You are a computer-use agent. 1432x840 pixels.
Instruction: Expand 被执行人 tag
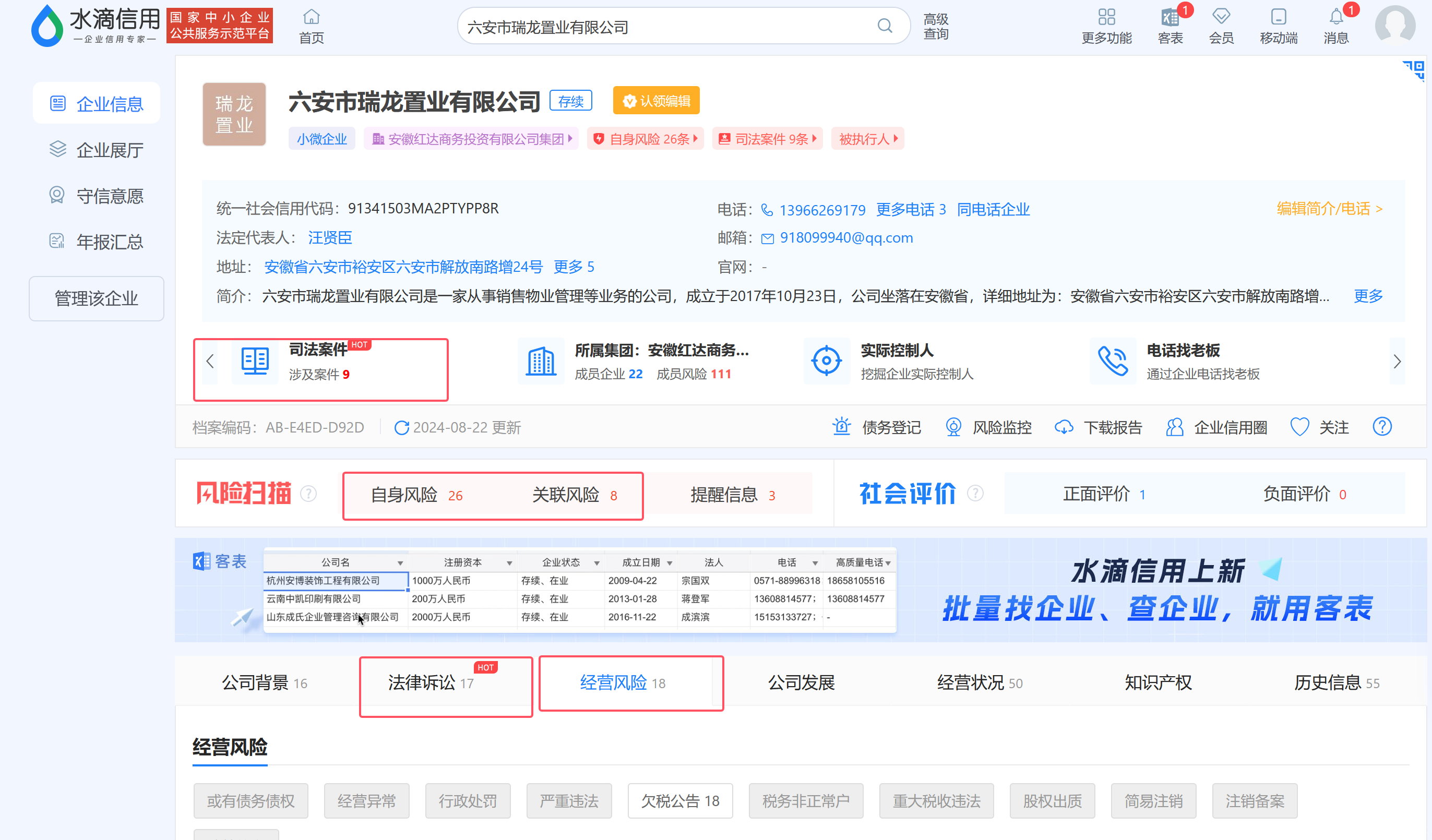pyautogui.click(x=868, y=139)
